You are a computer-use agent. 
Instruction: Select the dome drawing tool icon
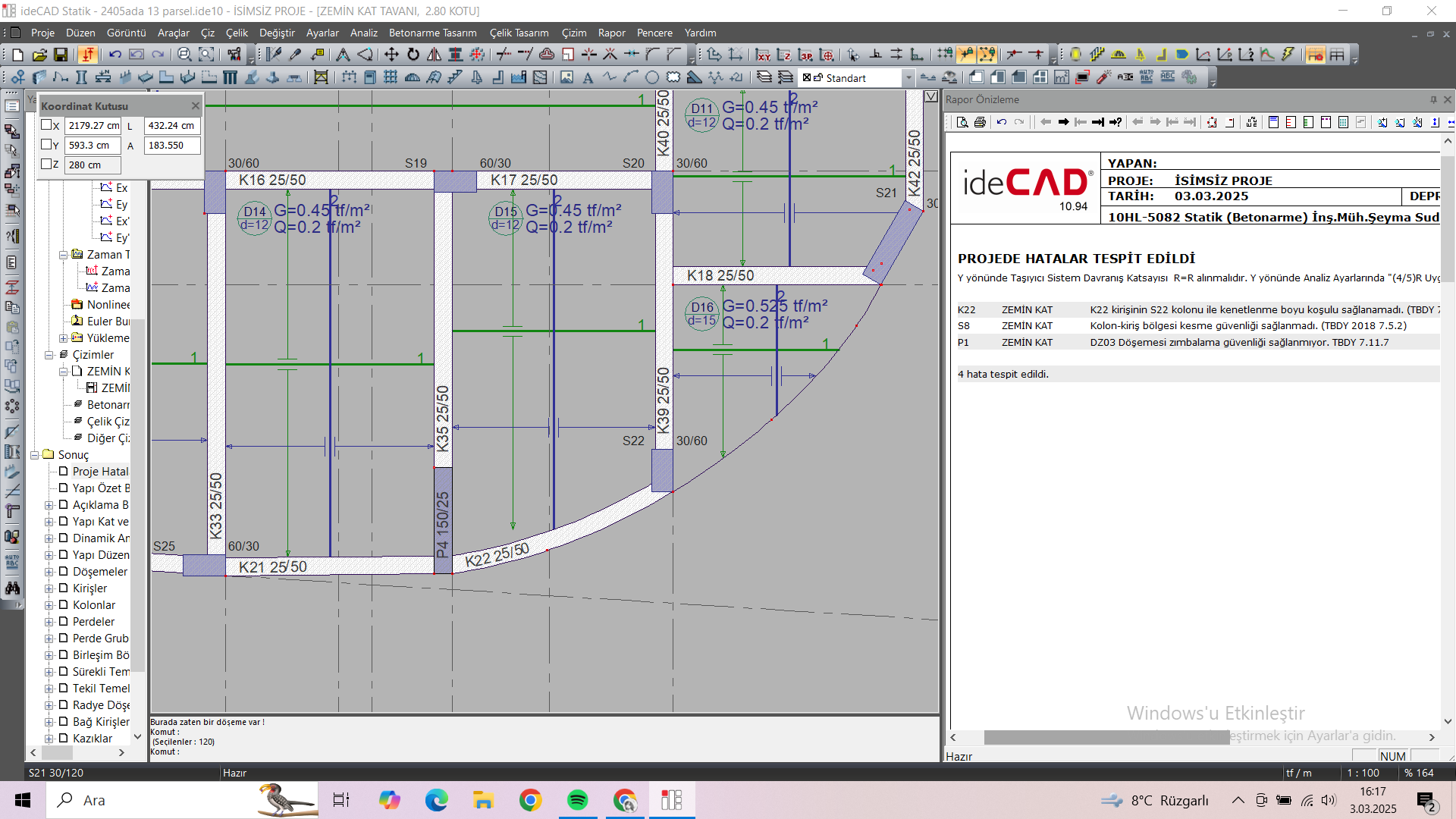click(x=413, y=77)
